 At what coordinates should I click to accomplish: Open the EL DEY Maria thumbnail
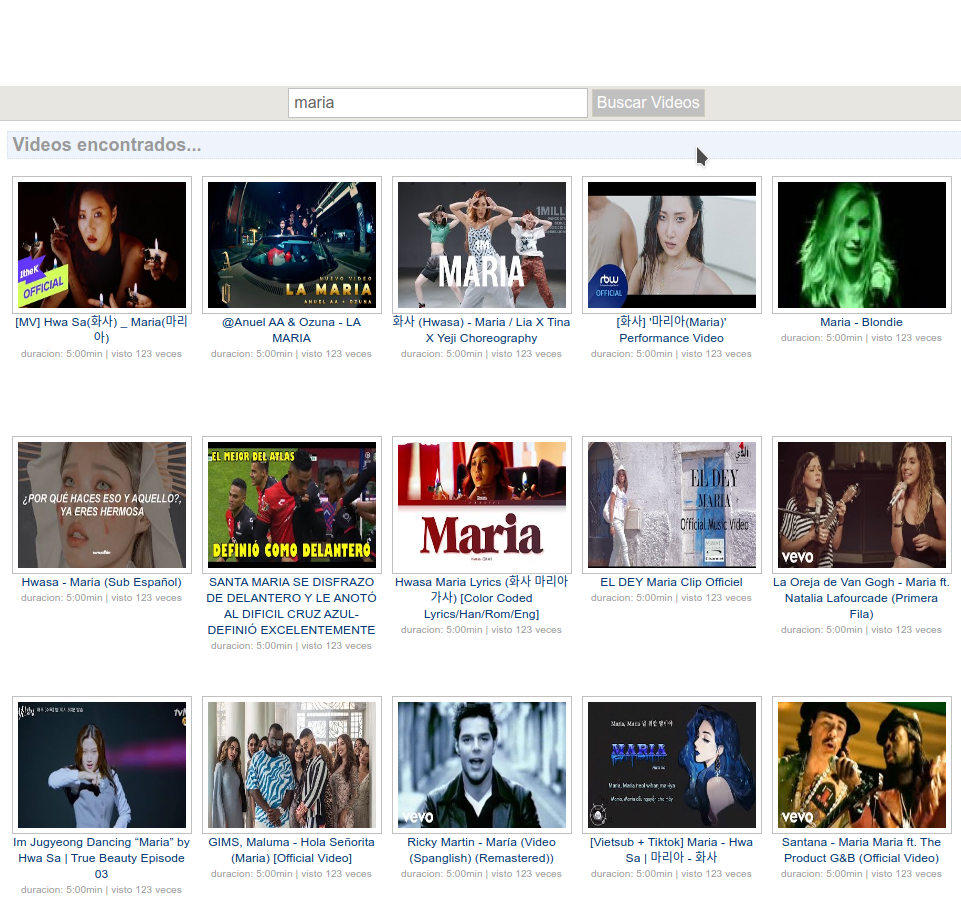[672, 505]
